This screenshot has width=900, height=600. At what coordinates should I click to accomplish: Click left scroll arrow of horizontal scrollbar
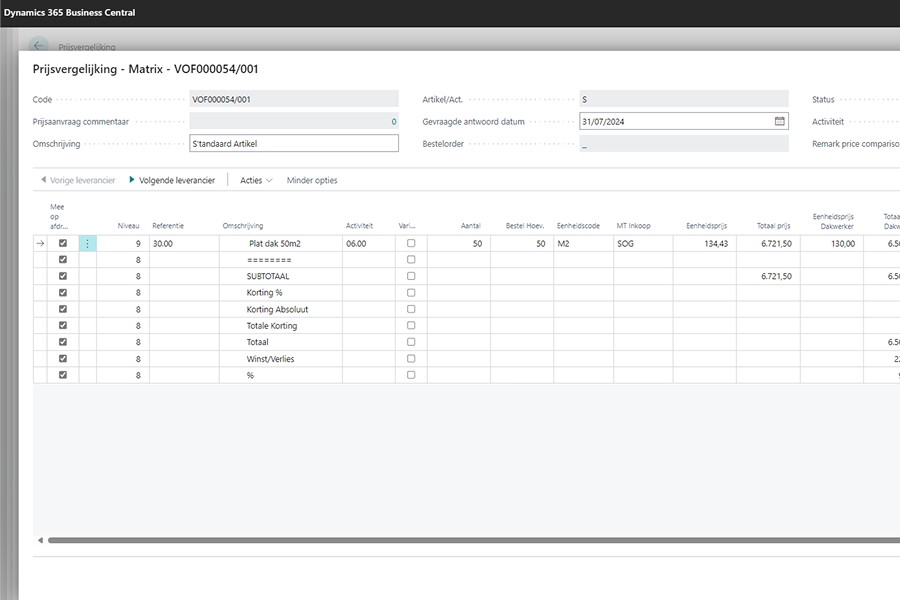(x=41, y=540)
